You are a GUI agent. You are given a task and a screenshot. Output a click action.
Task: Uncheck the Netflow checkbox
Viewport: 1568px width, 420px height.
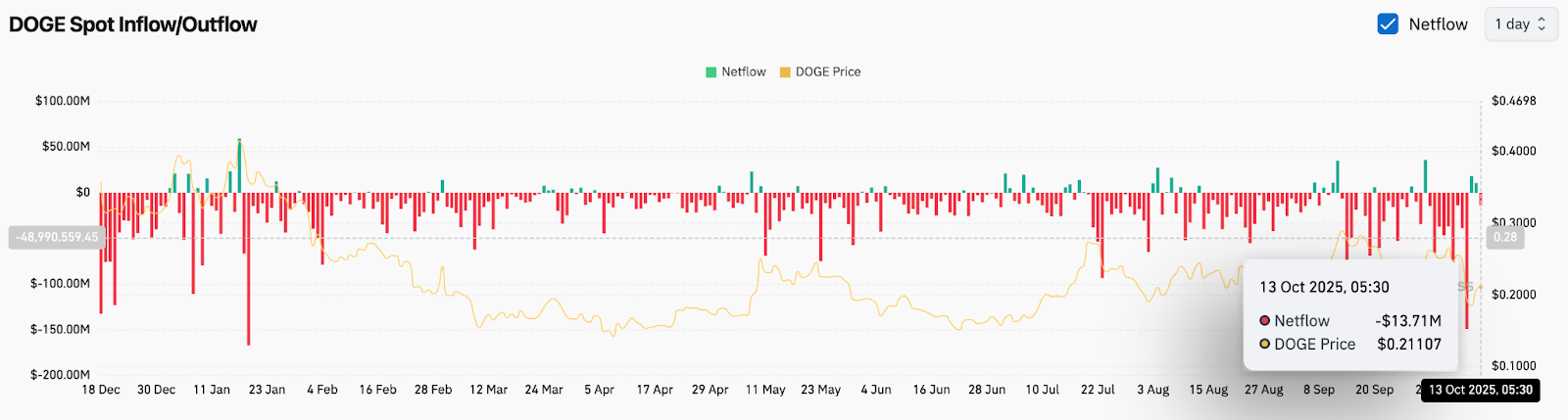pos(1388,24)
